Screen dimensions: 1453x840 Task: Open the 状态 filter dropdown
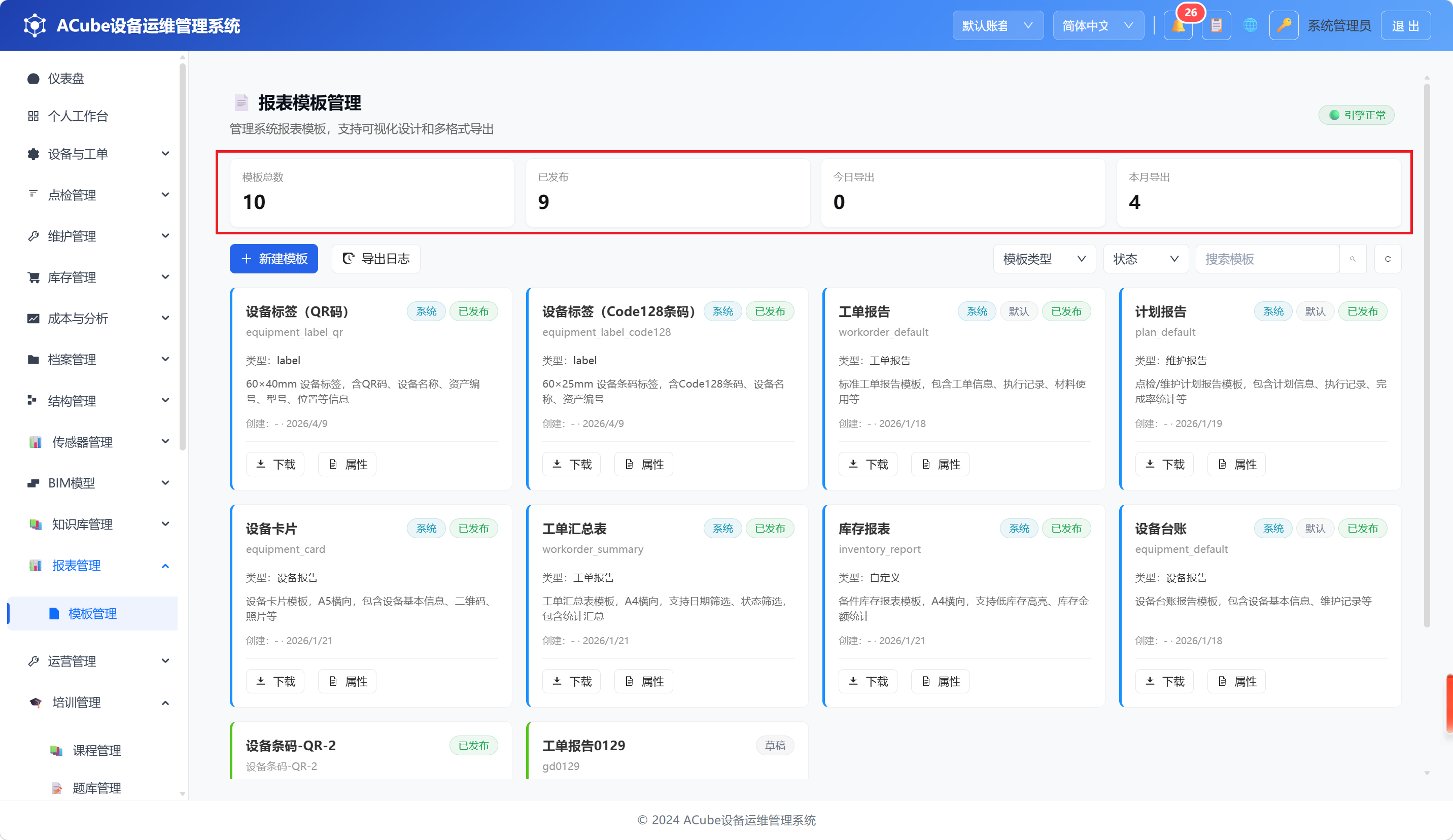coord(1146,259)
